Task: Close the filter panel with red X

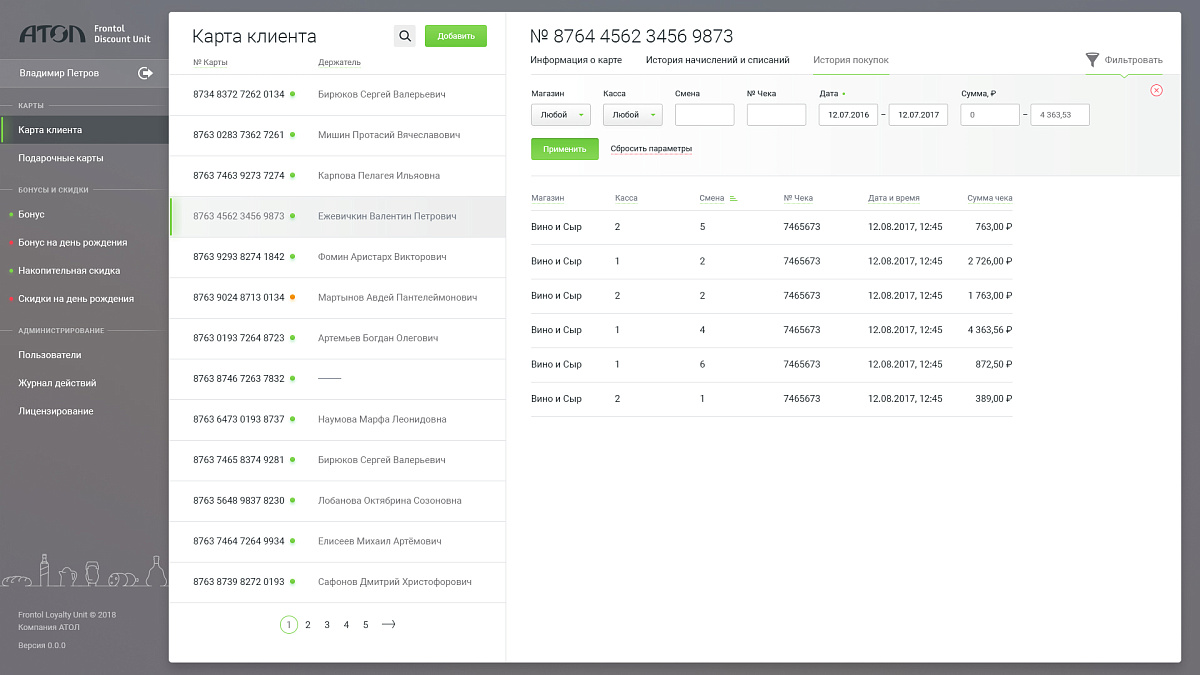Action: tap(1156, 90)
